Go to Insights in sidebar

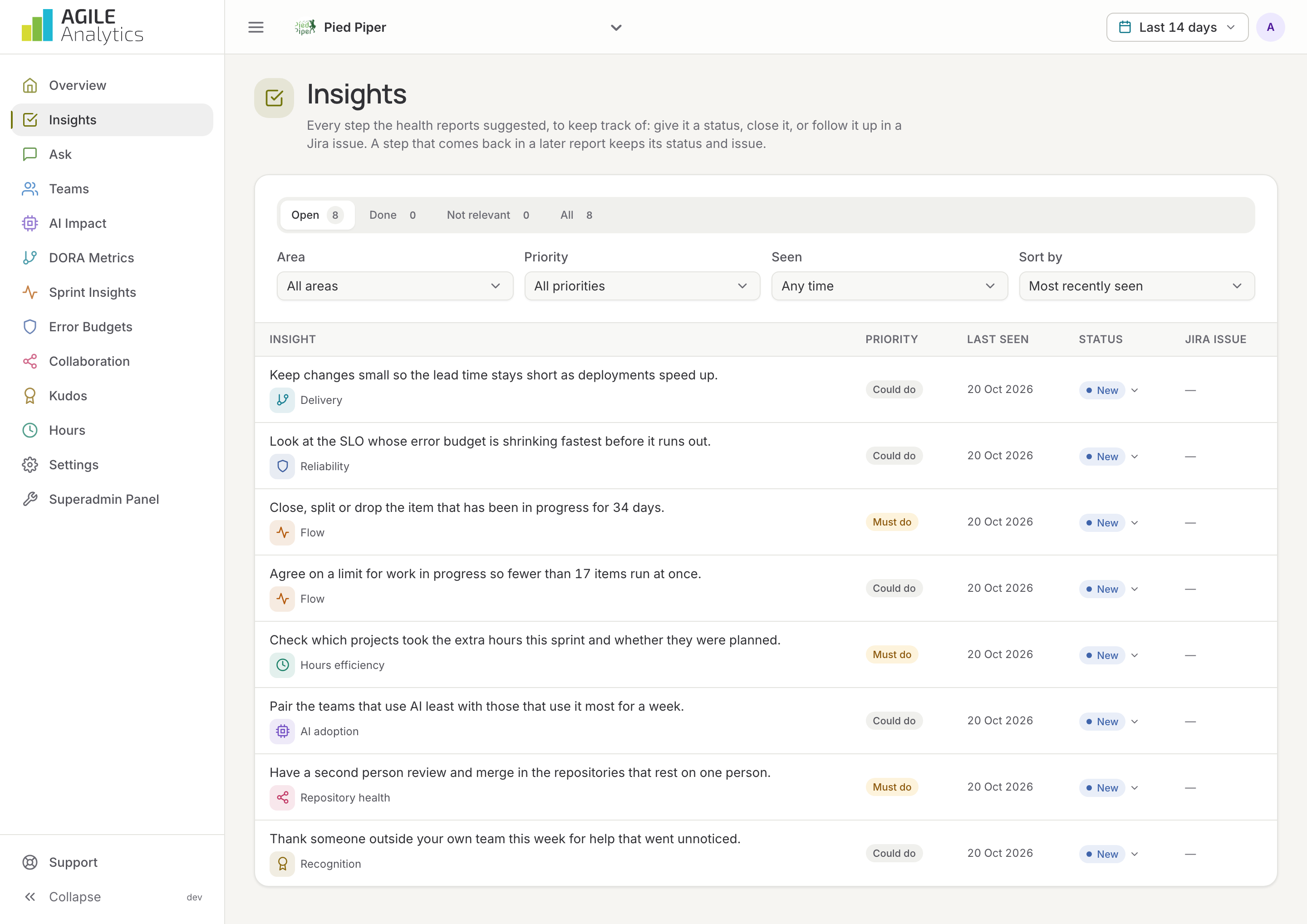coord(112,119)
